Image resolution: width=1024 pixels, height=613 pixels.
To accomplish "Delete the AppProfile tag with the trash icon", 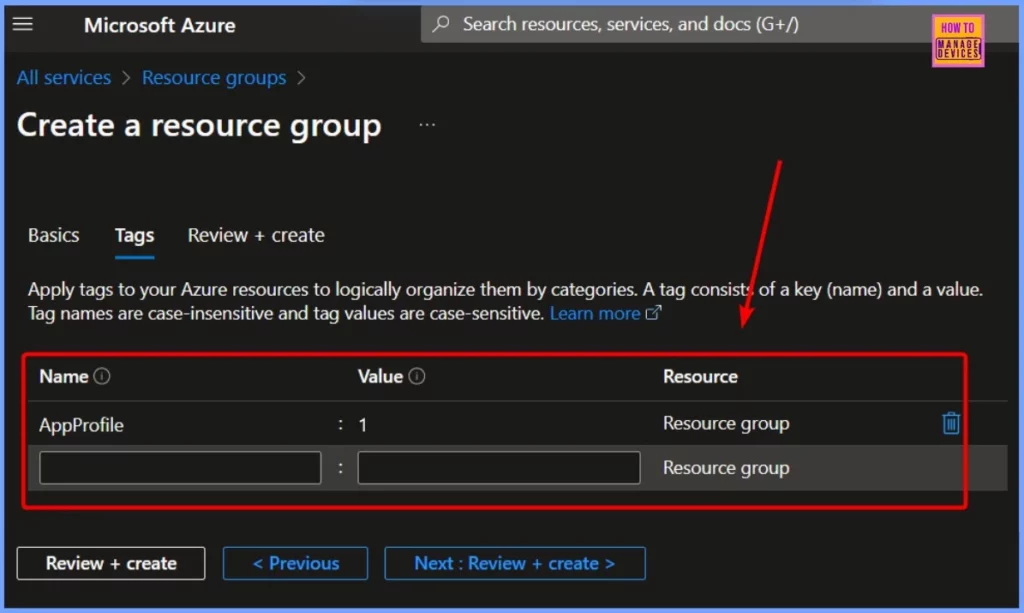I will pyautogui.click(x=951, y=423).
